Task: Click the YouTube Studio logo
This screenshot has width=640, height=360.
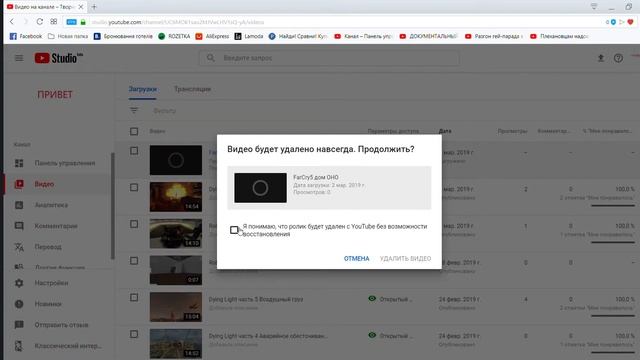Action: pyautogui.click(x=58, y=58)
